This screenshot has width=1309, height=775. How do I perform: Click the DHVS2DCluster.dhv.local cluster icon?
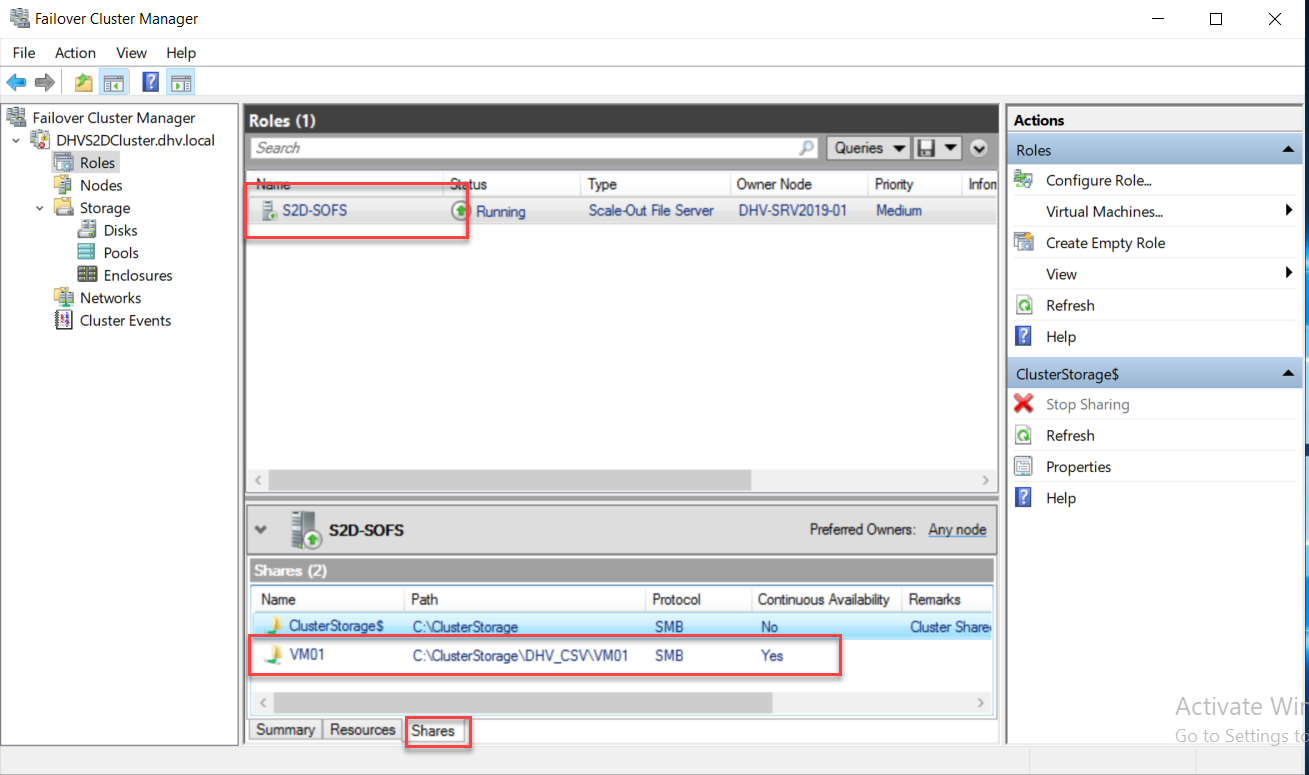41,140
